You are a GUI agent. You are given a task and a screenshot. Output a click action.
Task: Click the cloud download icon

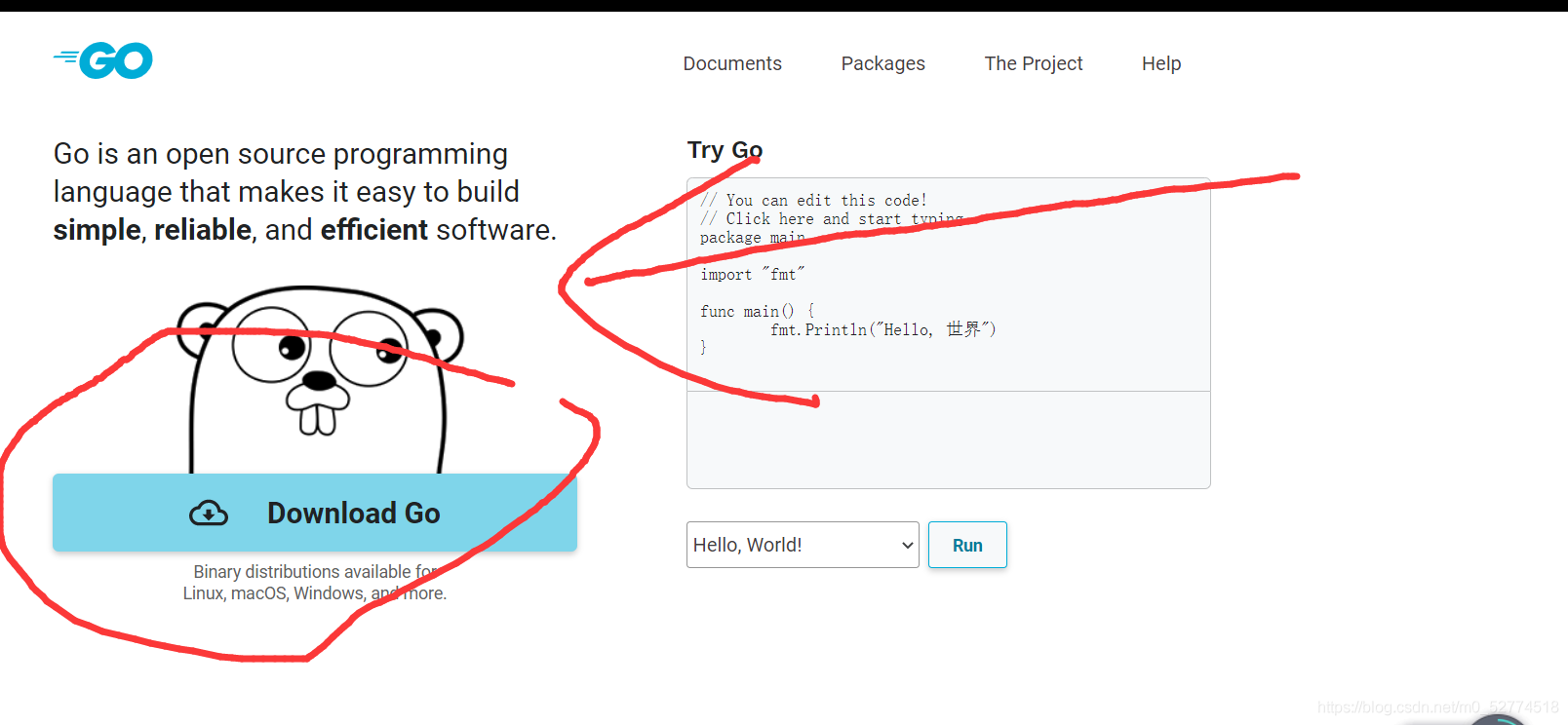(209, 514)
